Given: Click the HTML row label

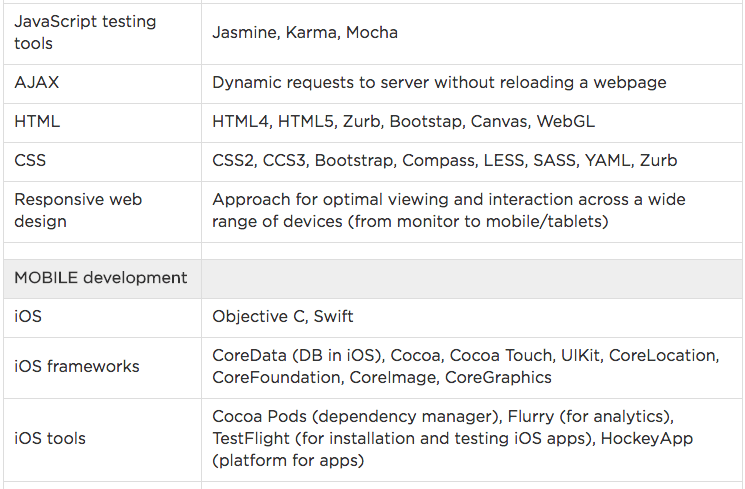Looking at the screenshot, I should tap(37, 121).
